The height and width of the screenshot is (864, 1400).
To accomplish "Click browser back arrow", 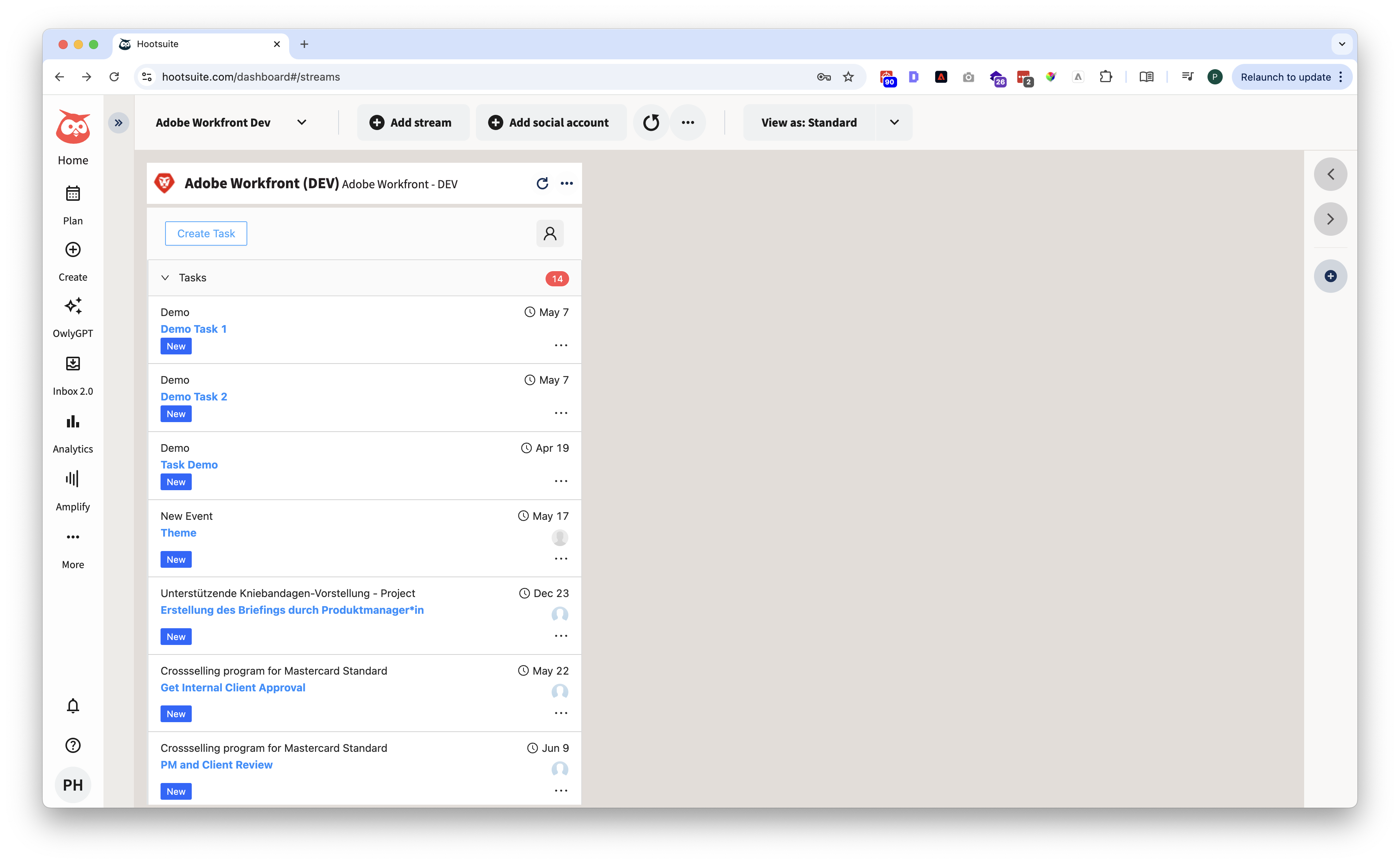I will coord(59,76).
